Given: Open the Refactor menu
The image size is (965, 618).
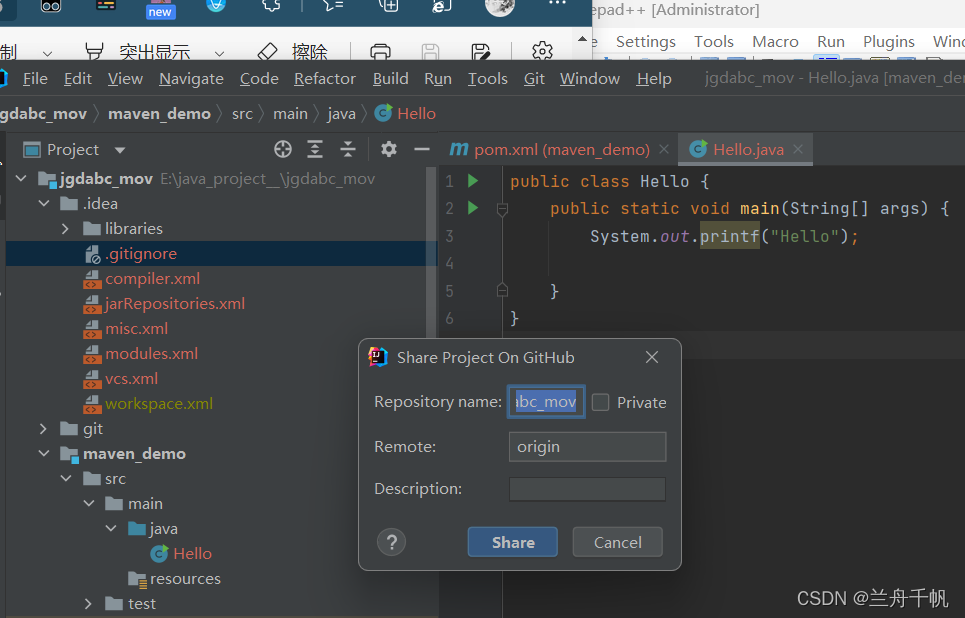Looking at the screenshot, I should pos(324,79).
